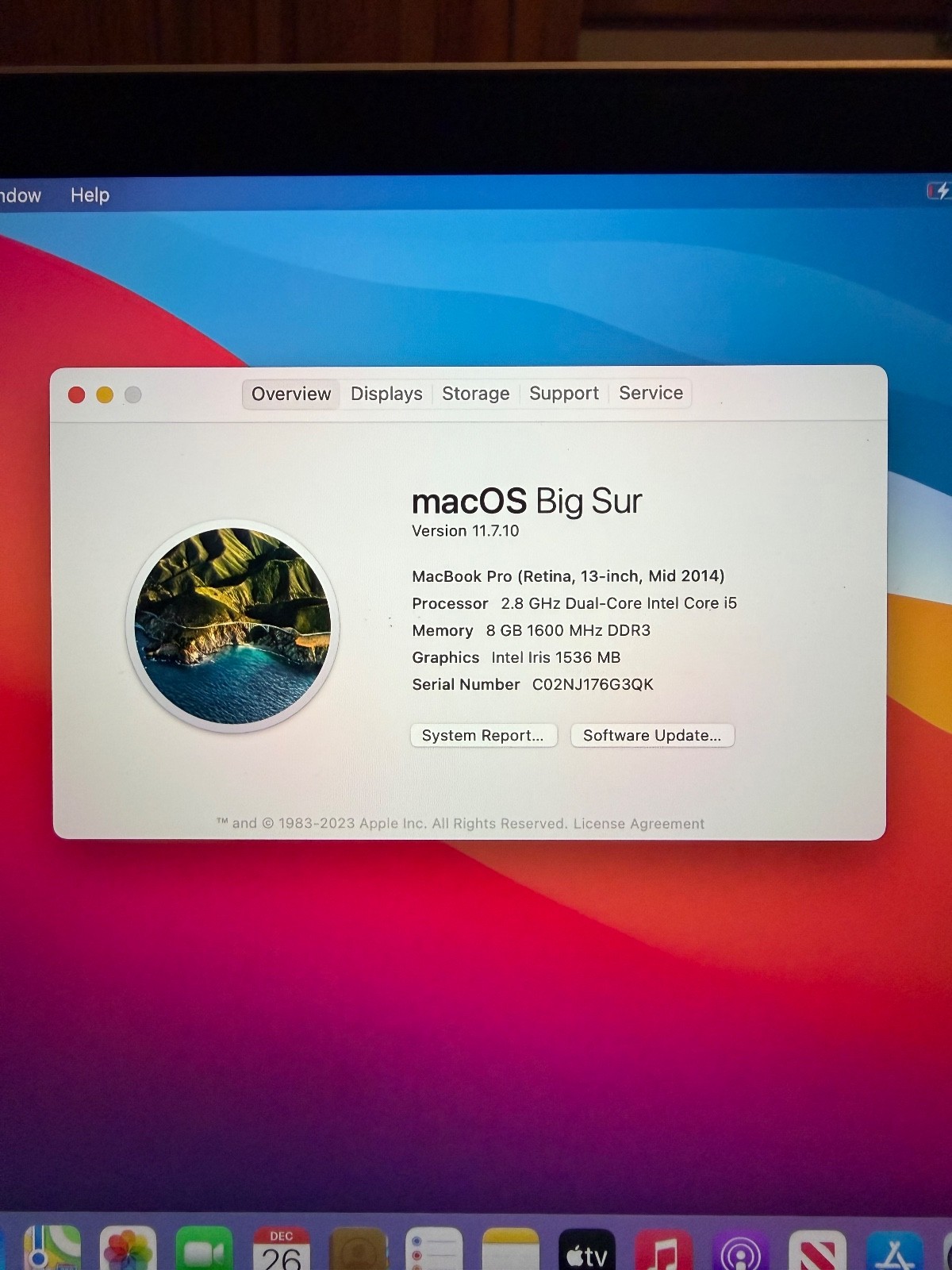Open the Support tab
The image size is (952, 1270).
click(563, 393)
